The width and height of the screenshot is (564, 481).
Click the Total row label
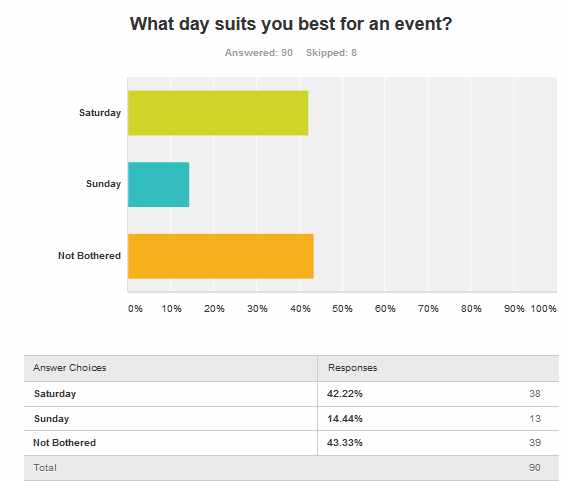(x=45, y=468)
